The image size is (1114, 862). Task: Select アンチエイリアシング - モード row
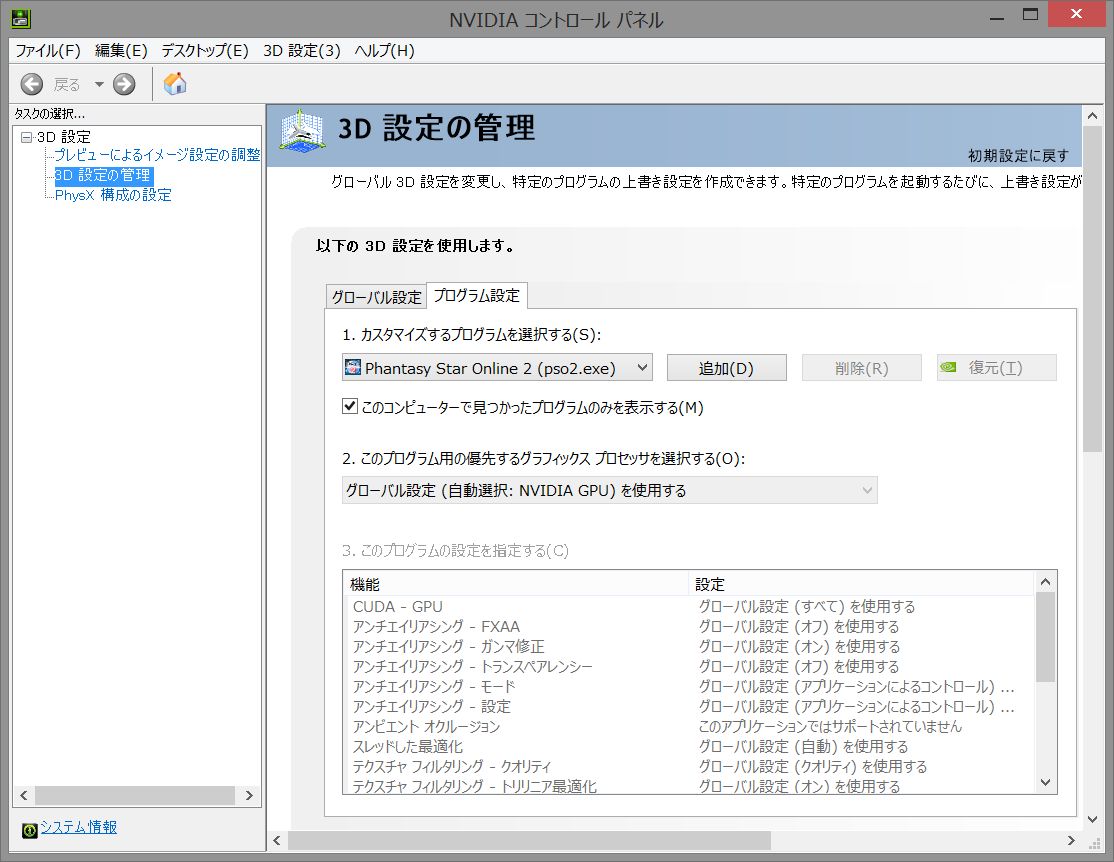coord(688,686)
